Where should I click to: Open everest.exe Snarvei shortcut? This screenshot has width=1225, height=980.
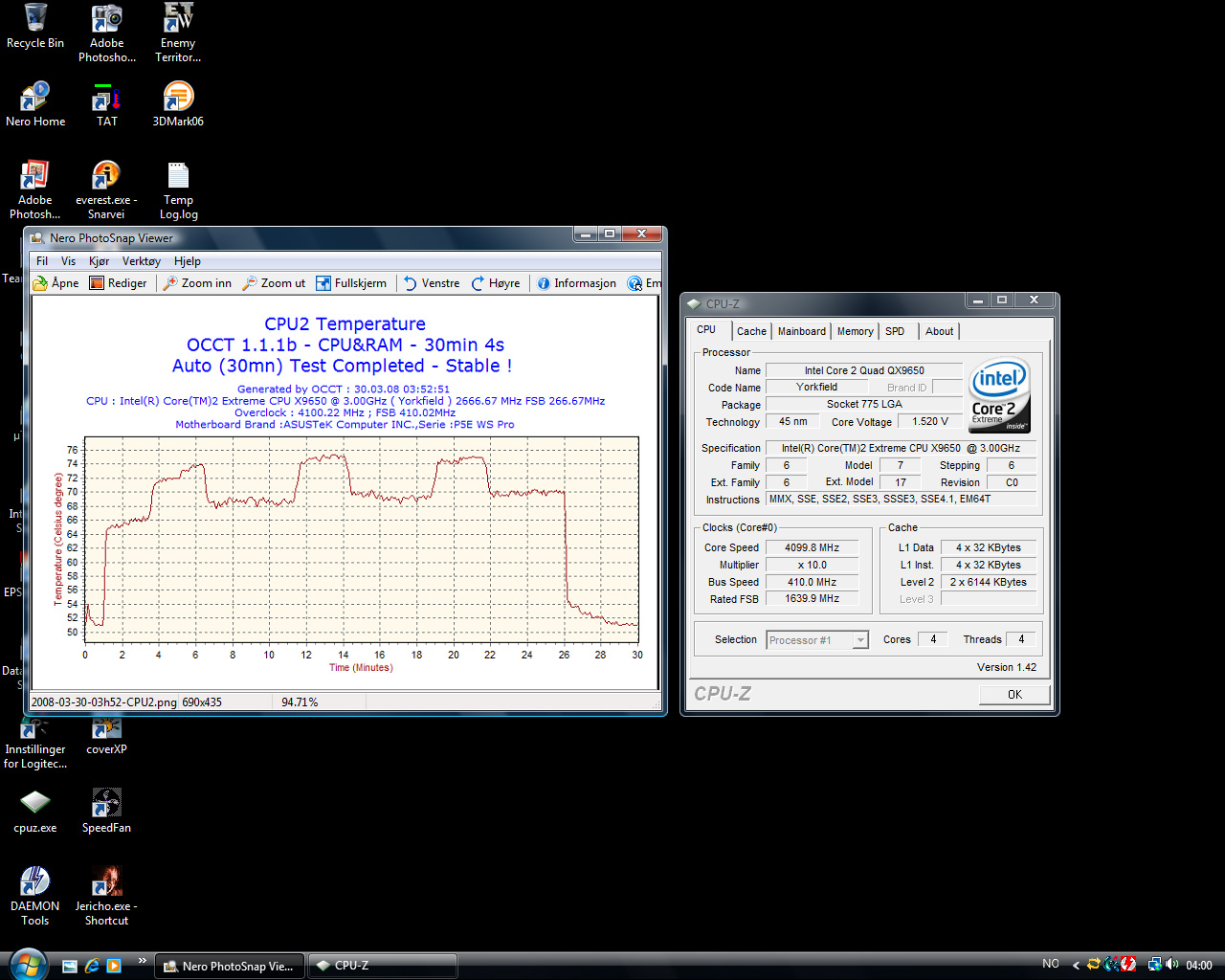(106, 190)
